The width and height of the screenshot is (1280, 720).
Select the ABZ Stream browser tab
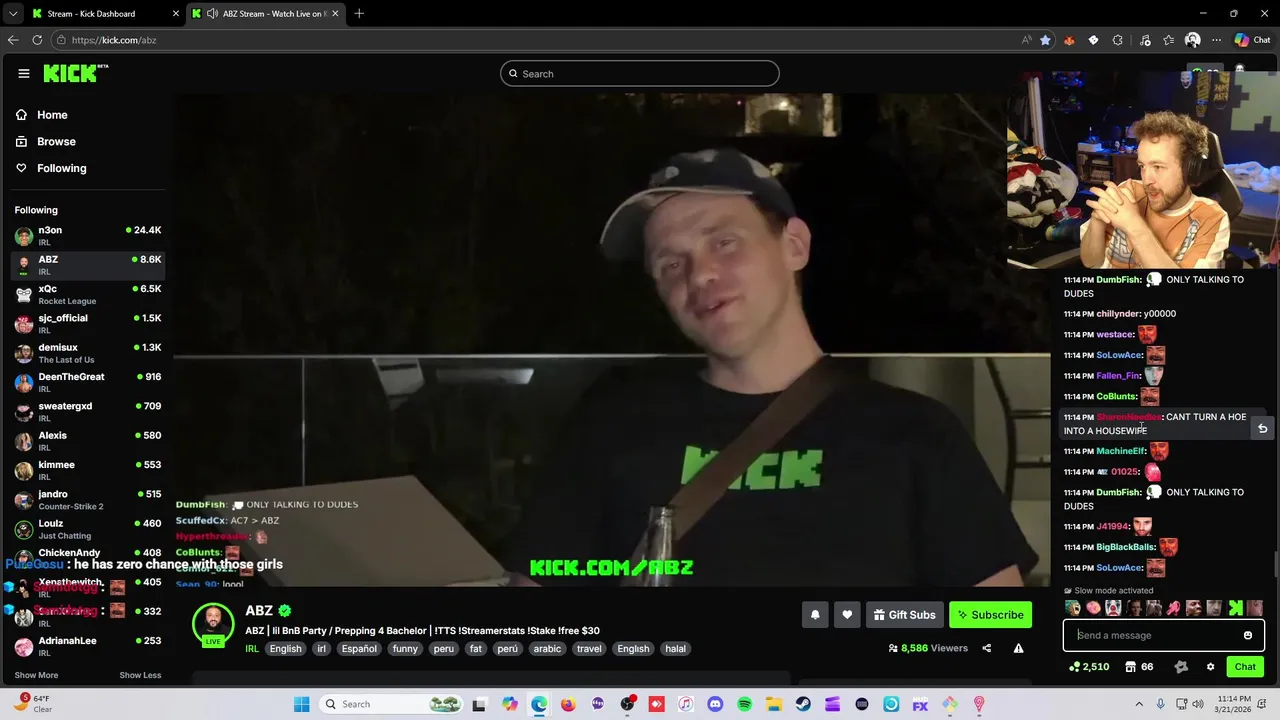coord(266,14)
